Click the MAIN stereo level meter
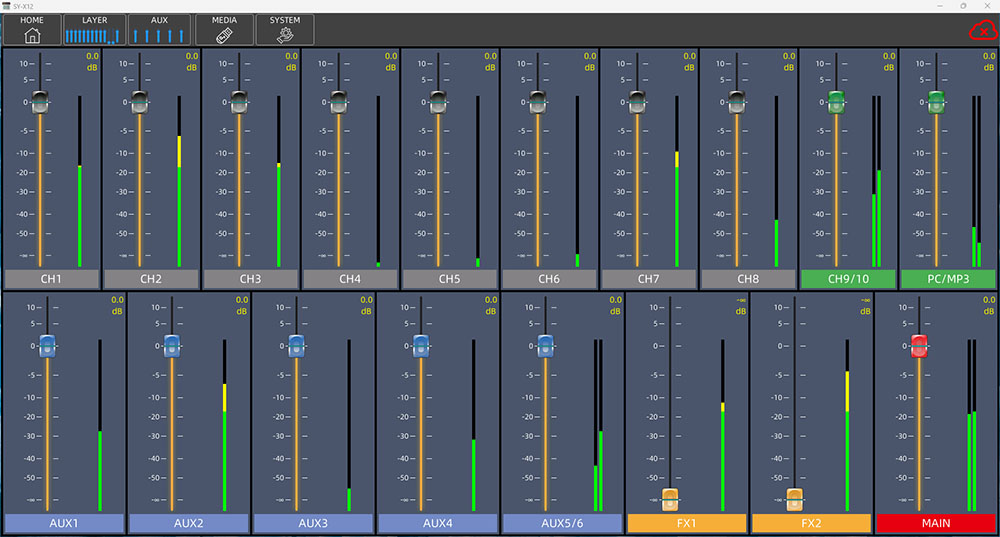Viewport: 1000px width, 537px height. click(x=972, y=425)
